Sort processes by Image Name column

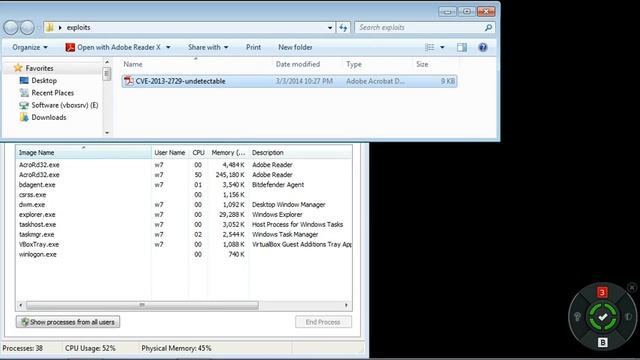[84, 152]
